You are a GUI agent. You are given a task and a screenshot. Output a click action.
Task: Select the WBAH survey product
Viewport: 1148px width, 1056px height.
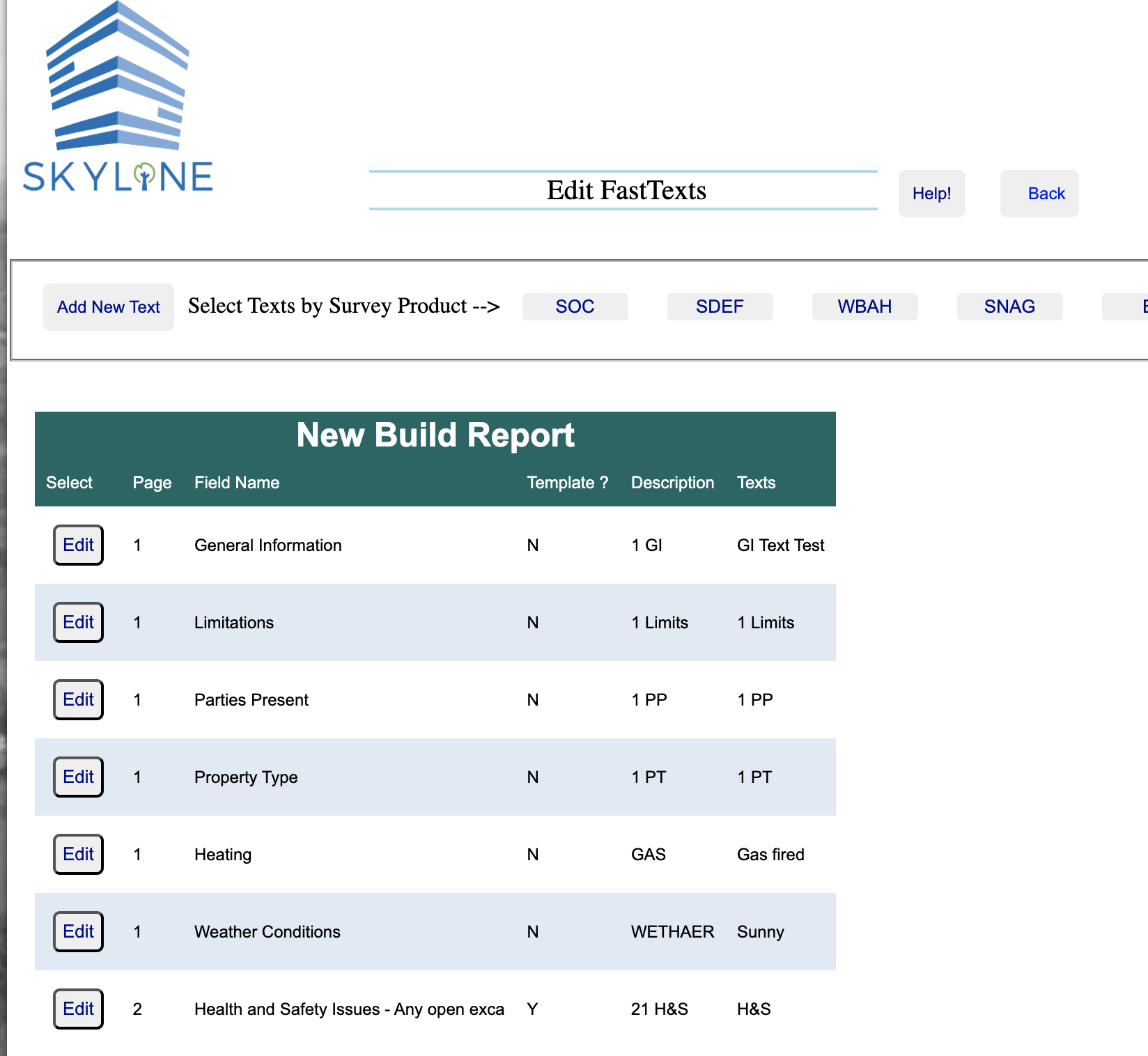click(x=864, y=306)
